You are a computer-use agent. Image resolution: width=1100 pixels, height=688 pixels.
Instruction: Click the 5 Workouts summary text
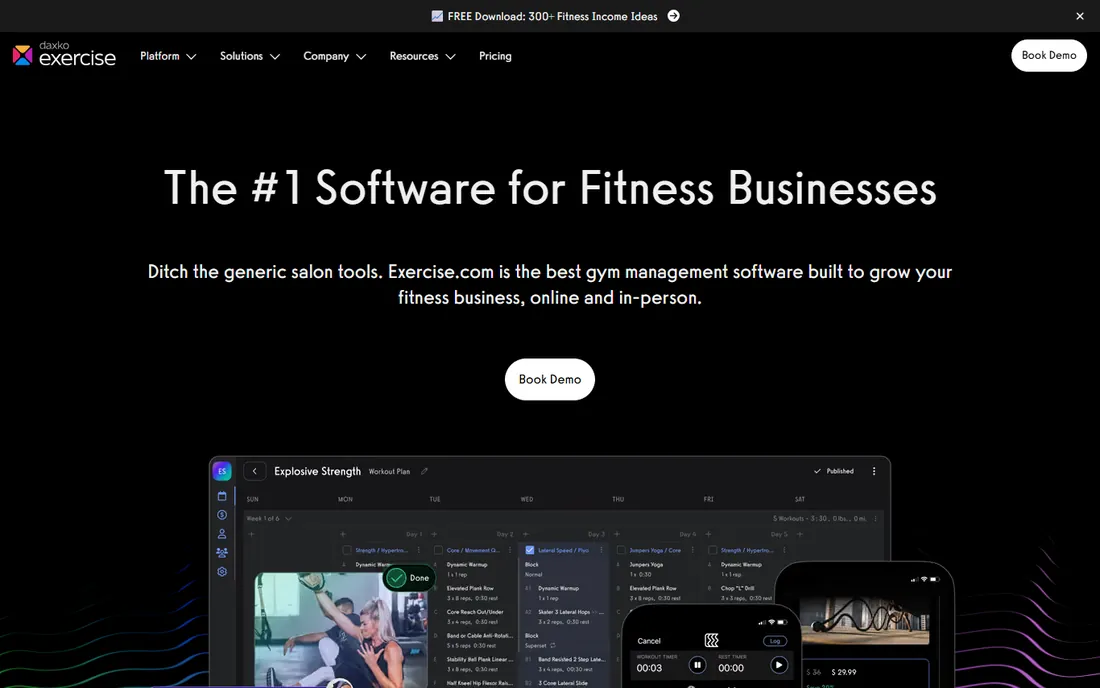(819, 518)
